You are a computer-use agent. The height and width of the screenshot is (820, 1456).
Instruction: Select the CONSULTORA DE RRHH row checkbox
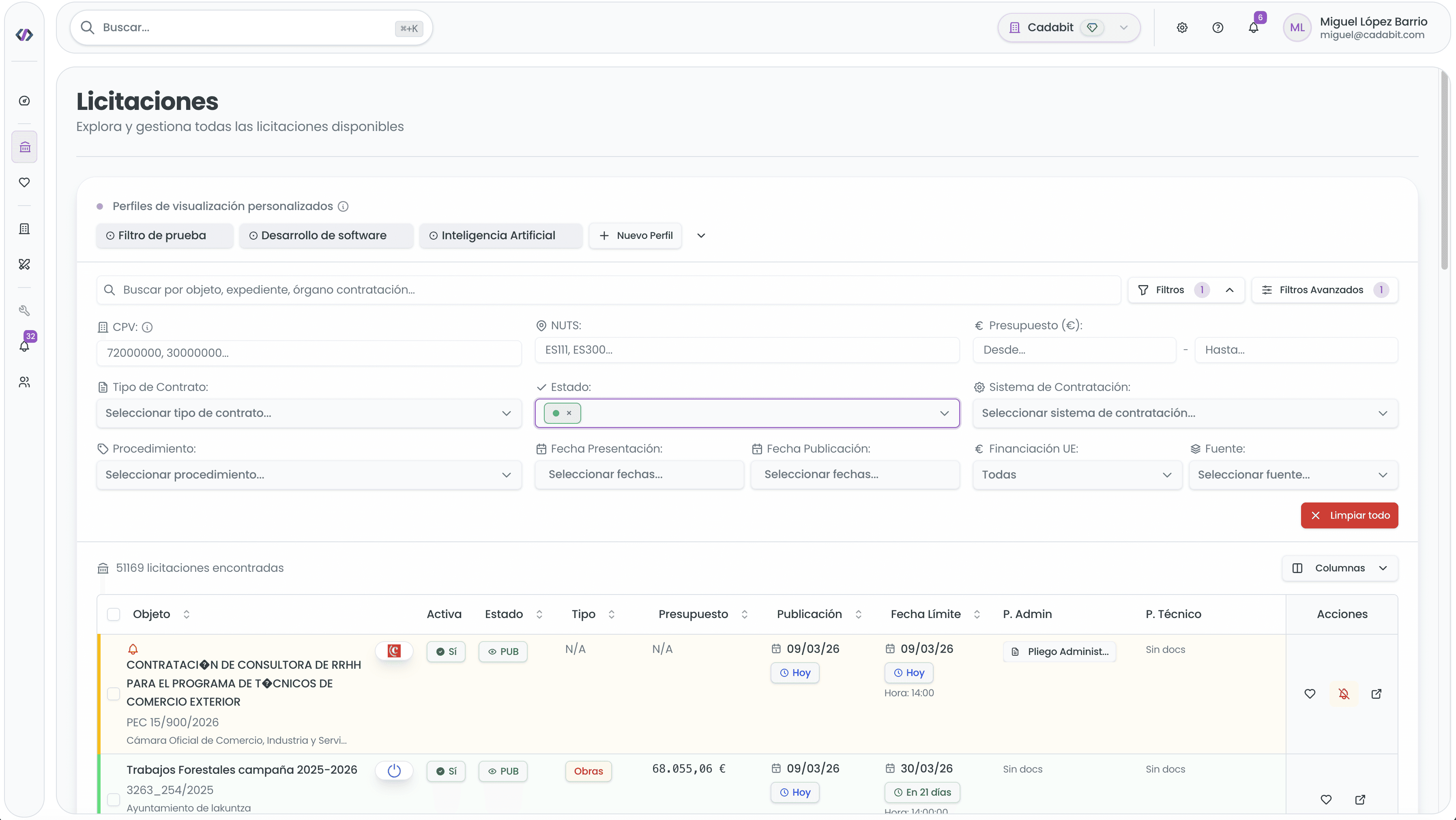coord(114,693)
